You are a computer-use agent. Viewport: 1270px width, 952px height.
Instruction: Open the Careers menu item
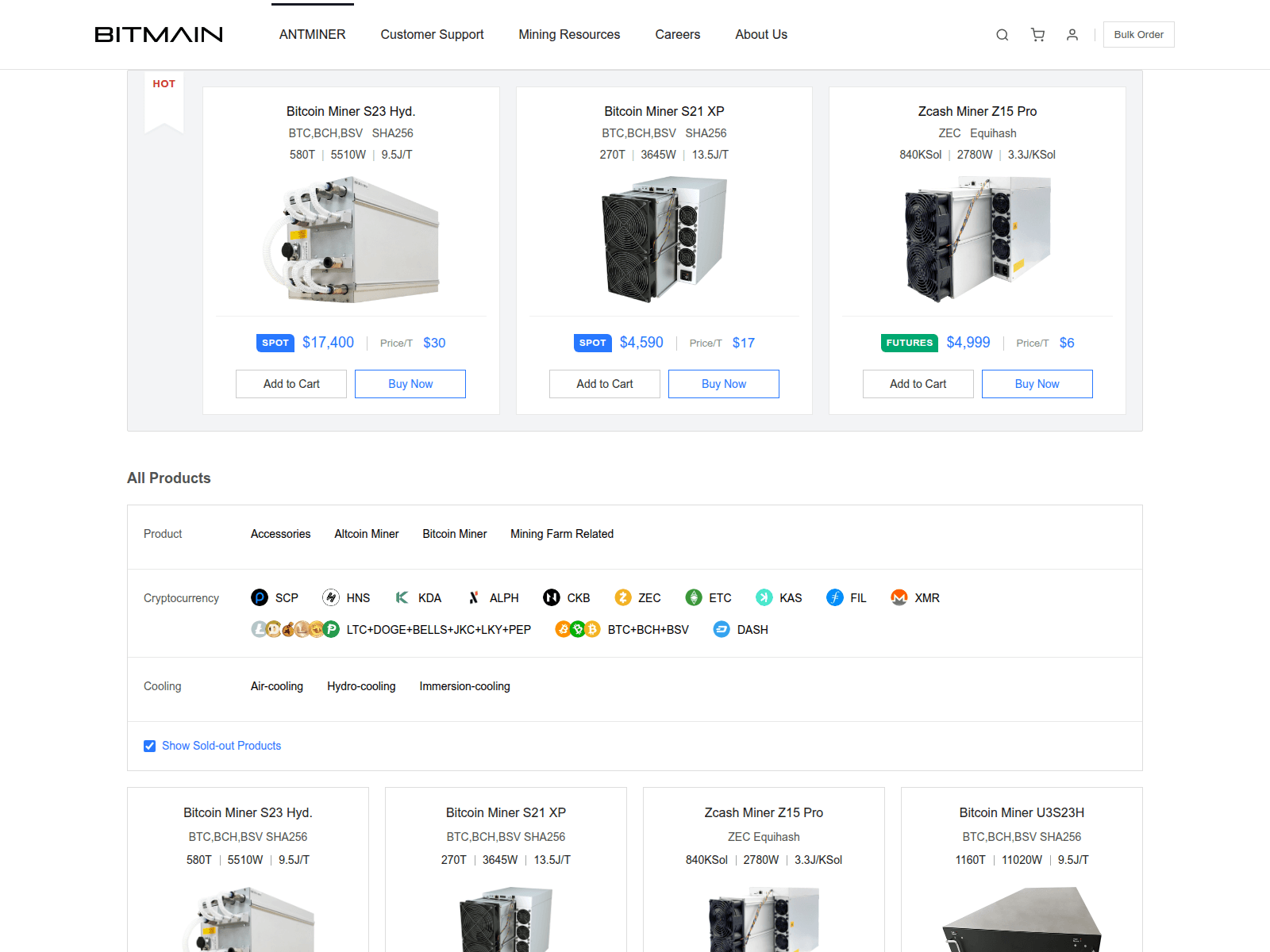point(678,35)
